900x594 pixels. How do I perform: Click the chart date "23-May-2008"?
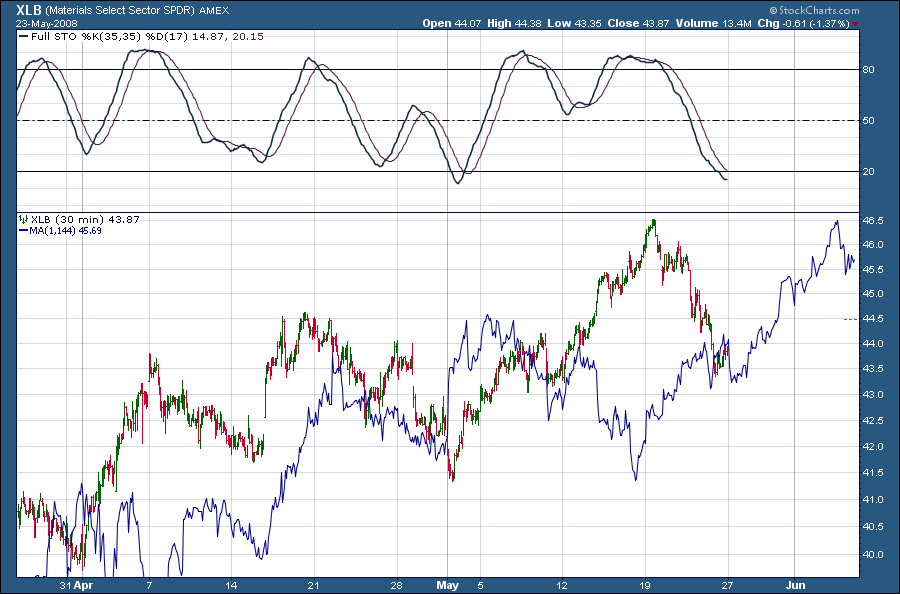point(46,24)
